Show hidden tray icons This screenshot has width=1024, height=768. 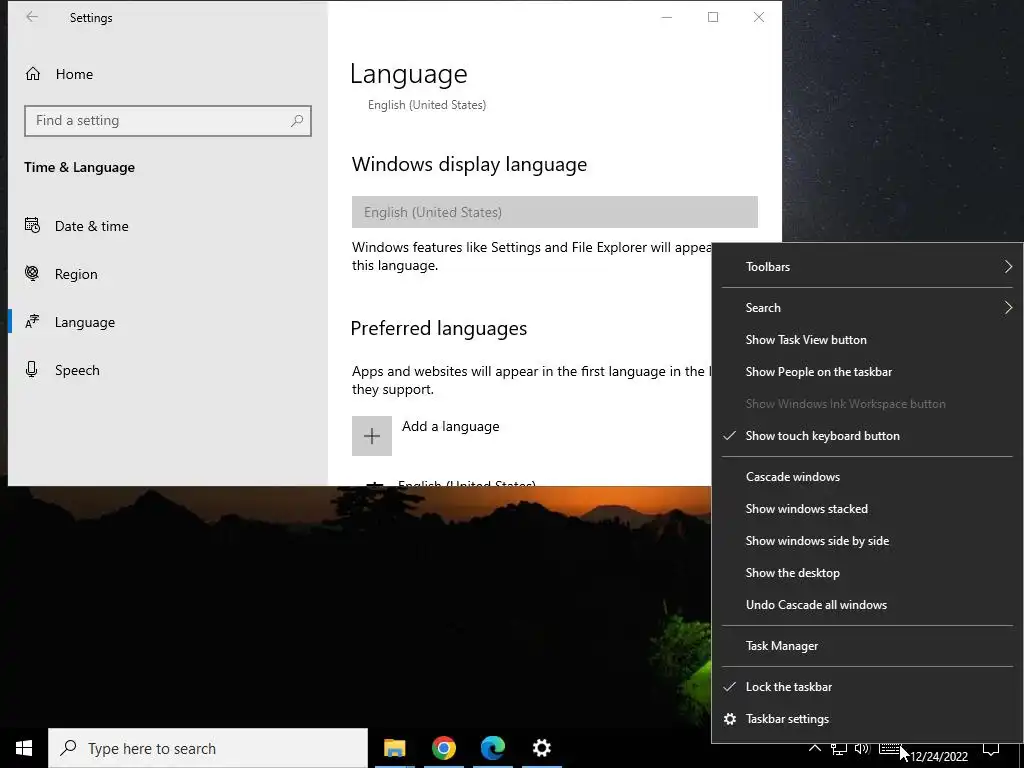point(815,748)
